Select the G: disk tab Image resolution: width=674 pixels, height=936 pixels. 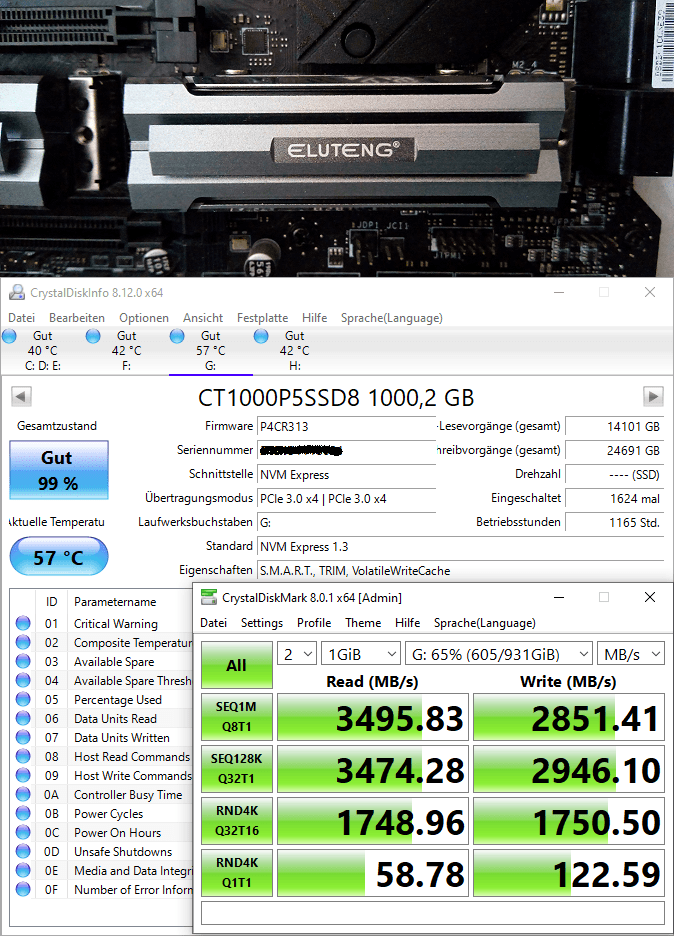coord(211,350)
